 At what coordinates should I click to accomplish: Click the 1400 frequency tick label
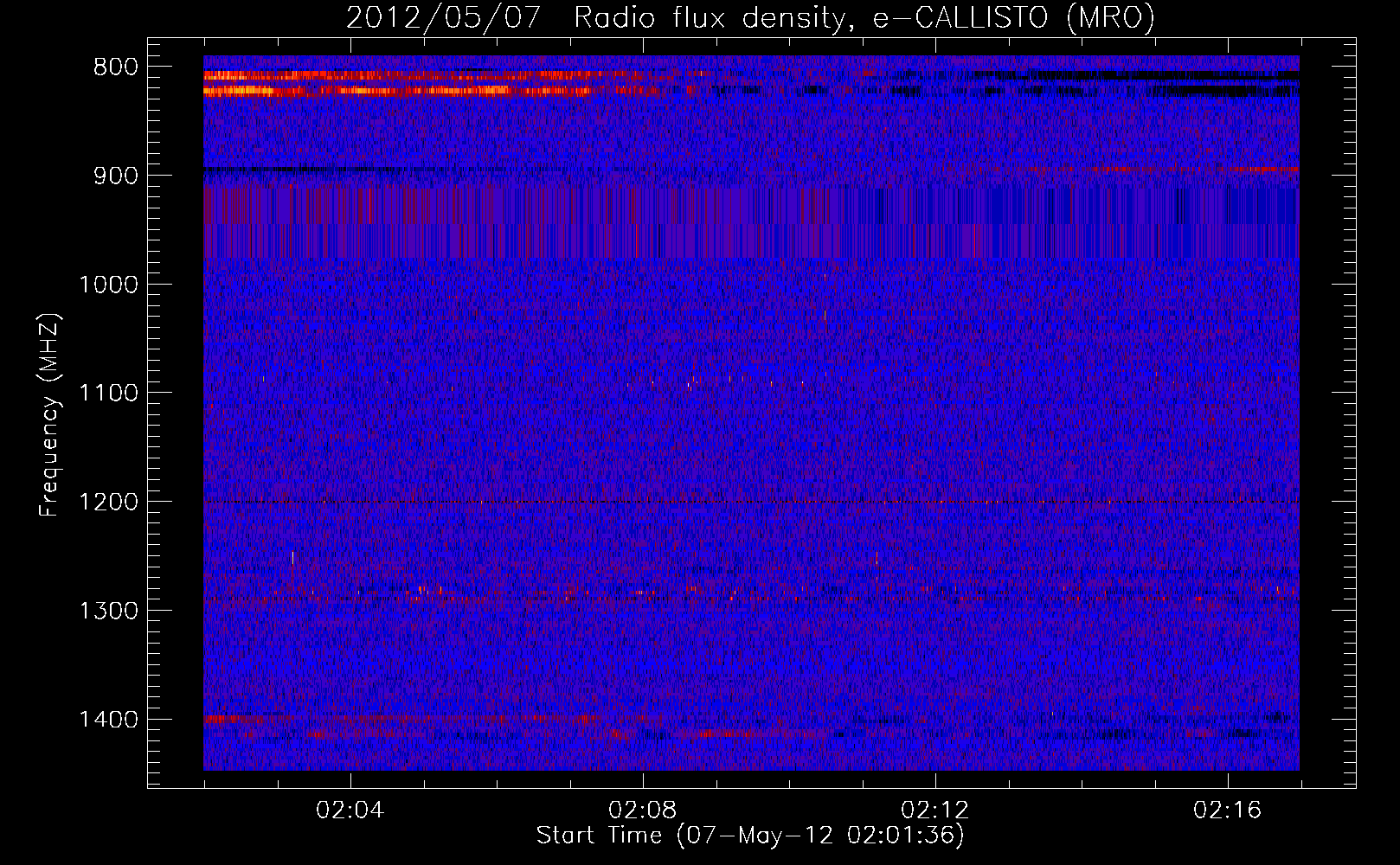pyautogui.click(x=108, y=720)
